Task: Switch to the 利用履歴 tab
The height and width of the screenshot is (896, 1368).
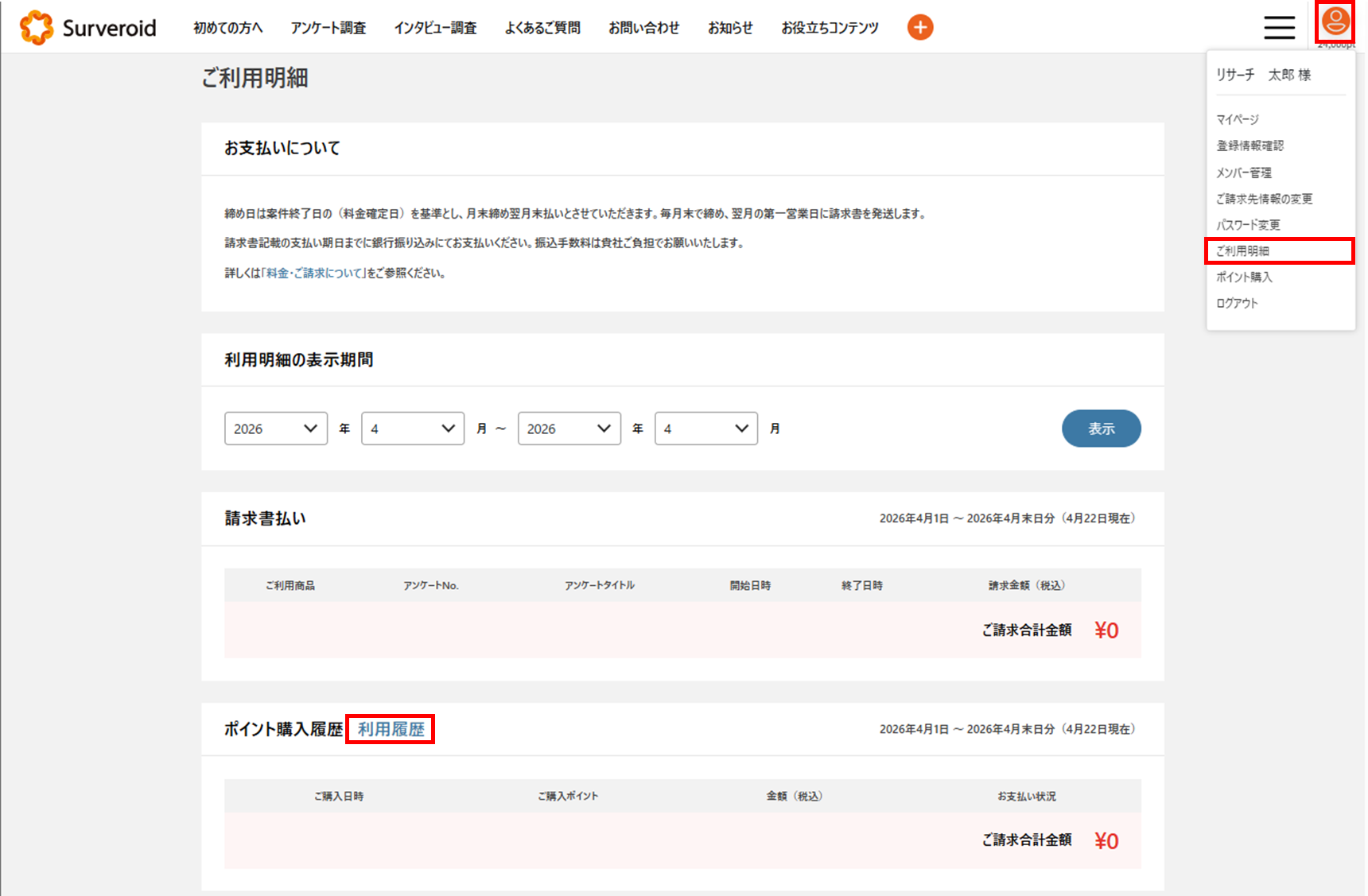Action: click(x=391, y=728)
